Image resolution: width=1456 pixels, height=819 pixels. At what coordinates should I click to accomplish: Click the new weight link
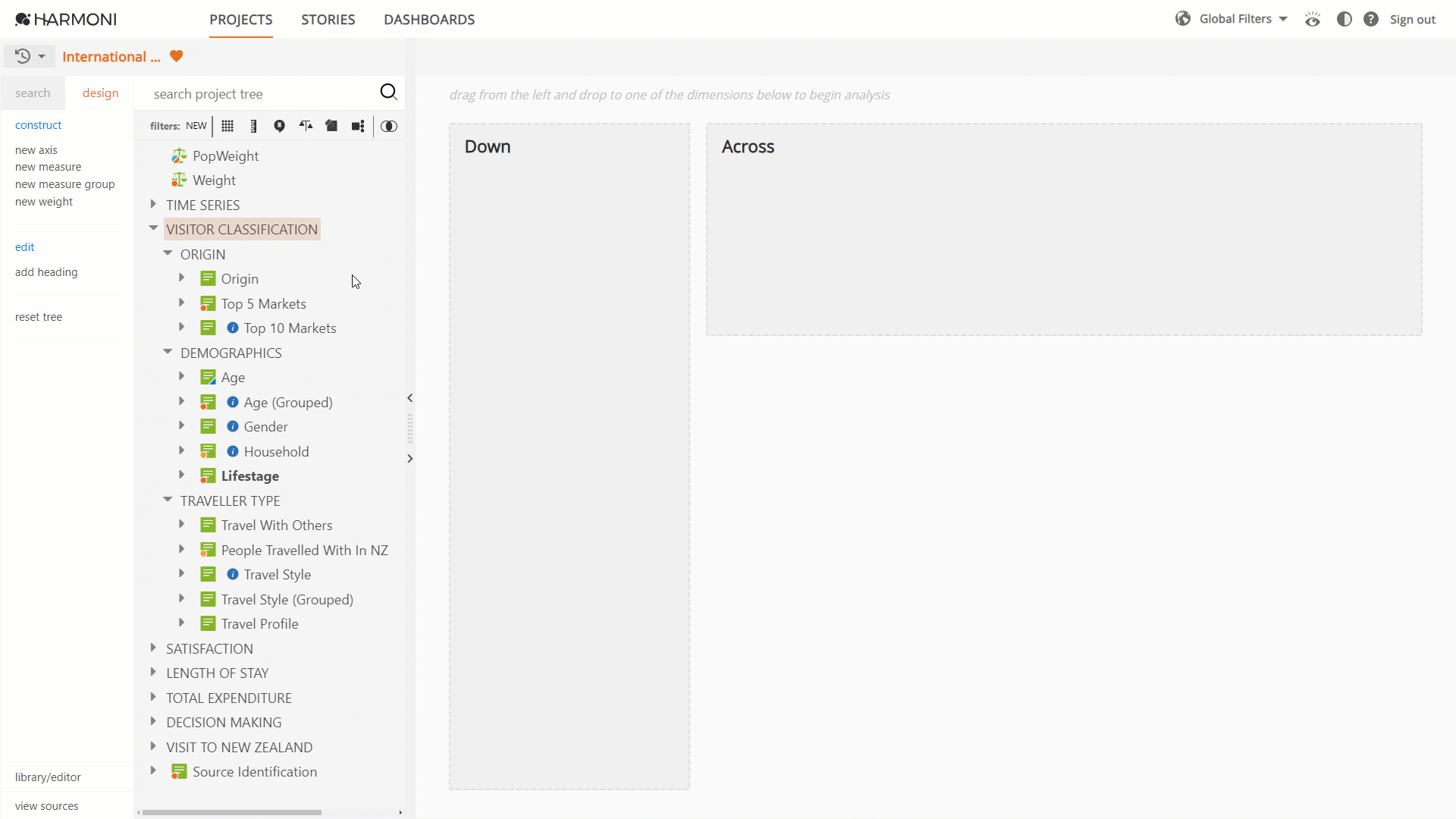coord(44,202)
